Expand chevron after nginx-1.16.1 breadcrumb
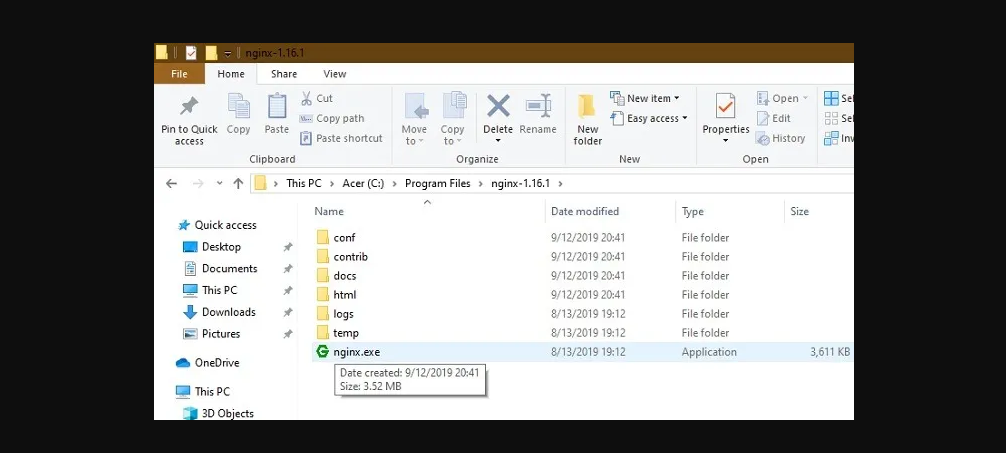This screenshot has height=453, width=1006. 560,184
